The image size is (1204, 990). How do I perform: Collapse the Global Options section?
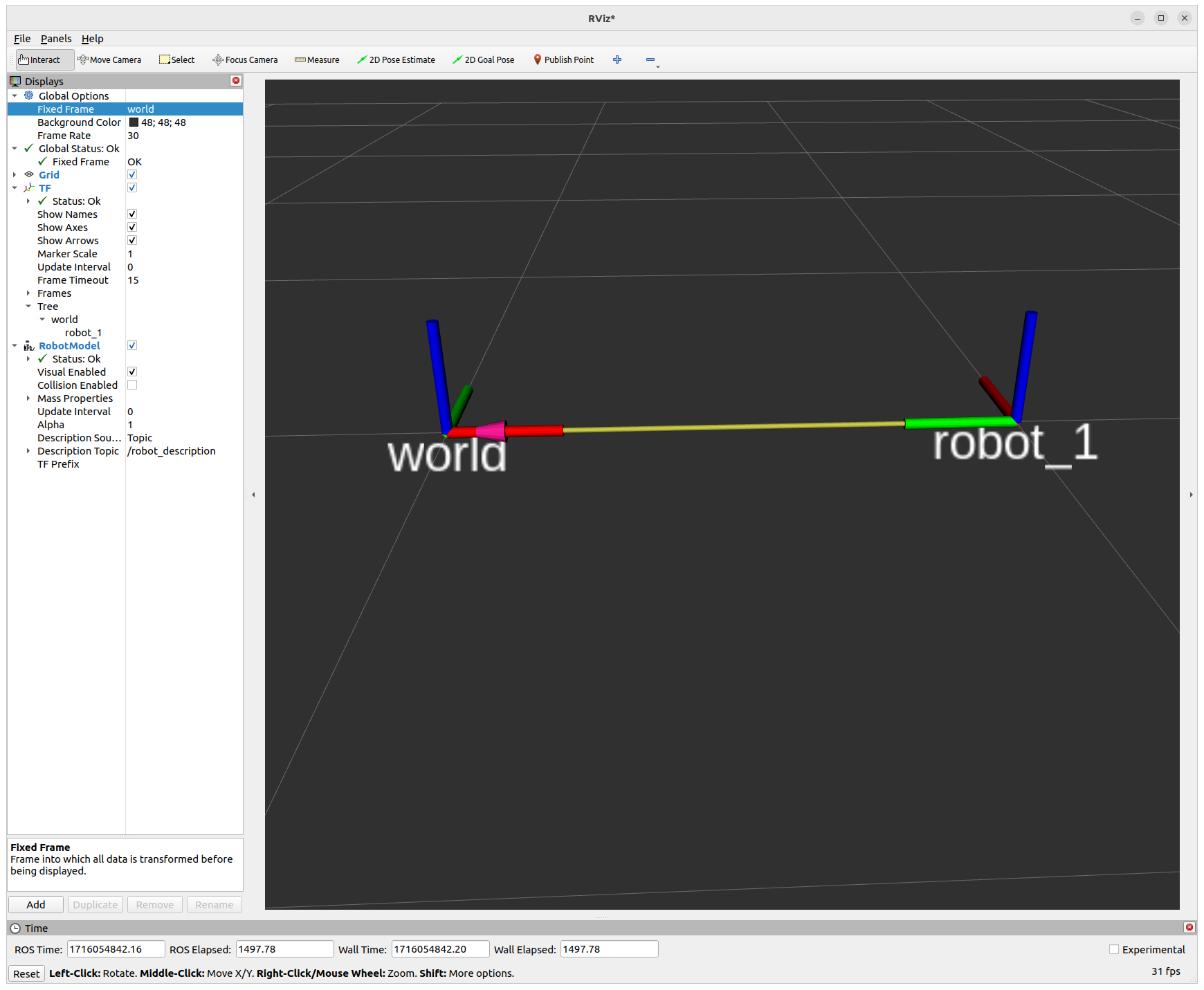click(15, 95)
